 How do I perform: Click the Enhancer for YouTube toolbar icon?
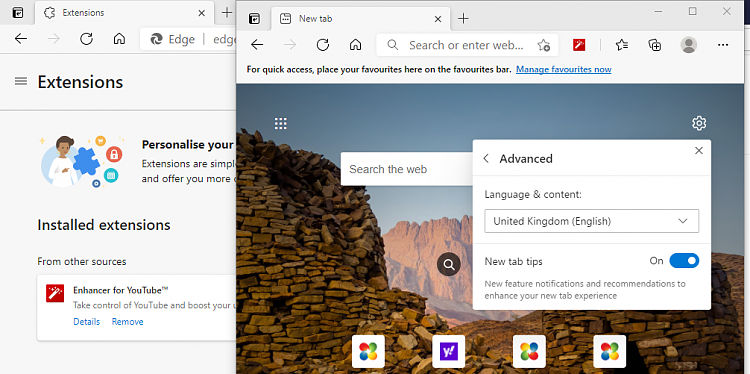[x=579, y=45]
